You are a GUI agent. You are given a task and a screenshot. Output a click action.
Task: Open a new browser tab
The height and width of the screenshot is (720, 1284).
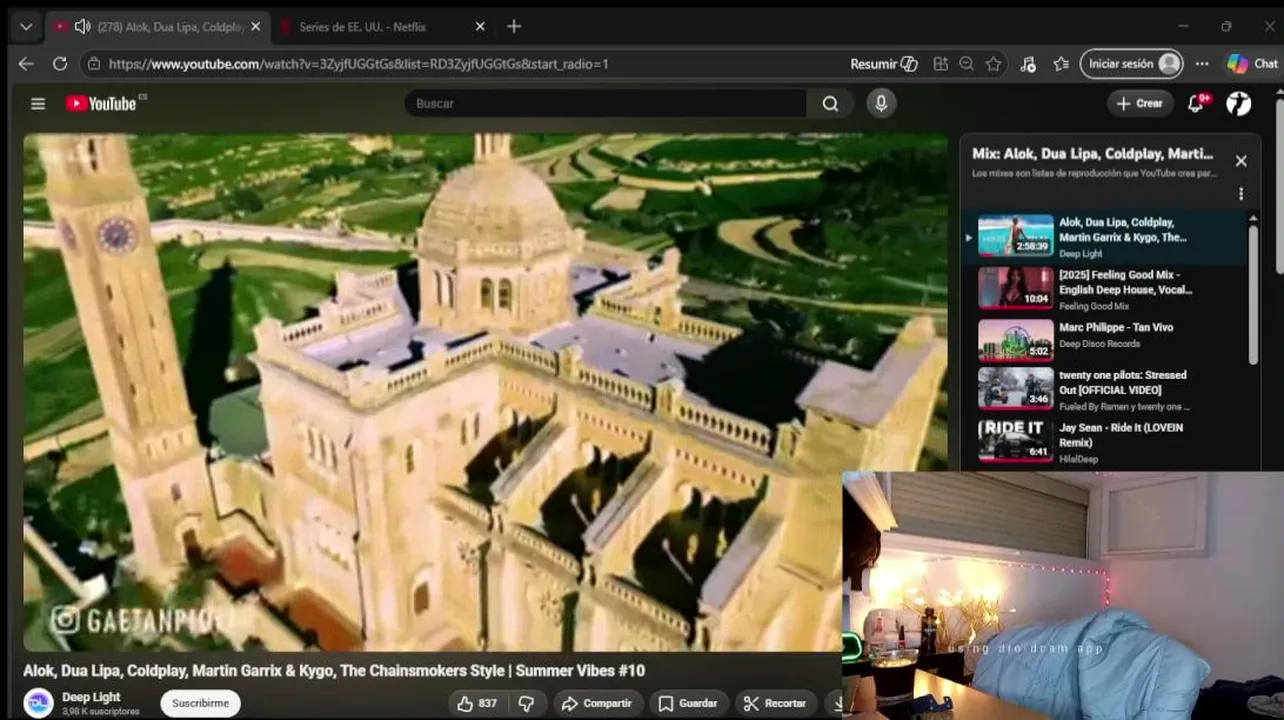tap(514, 27)
